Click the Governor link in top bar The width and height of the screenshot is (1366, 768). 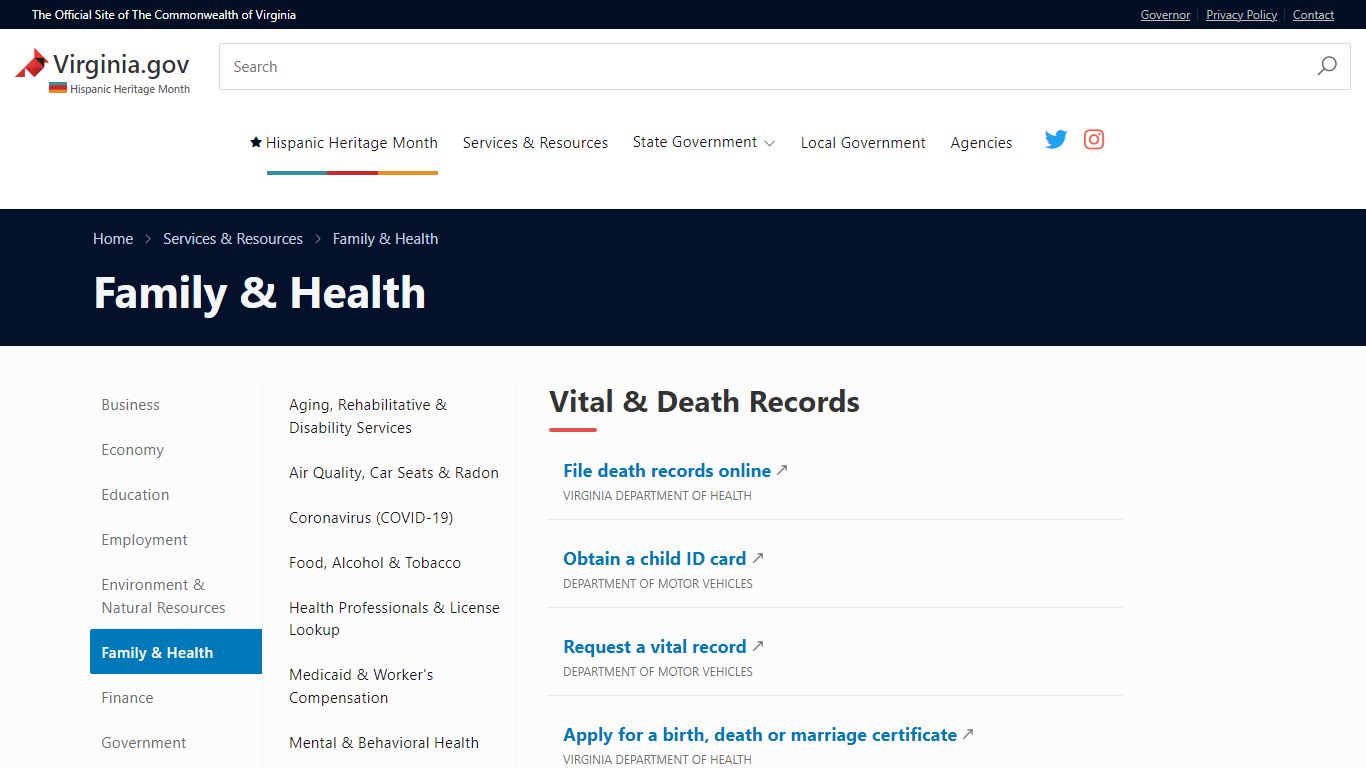pyautogui.click(x=1165, y=15)
